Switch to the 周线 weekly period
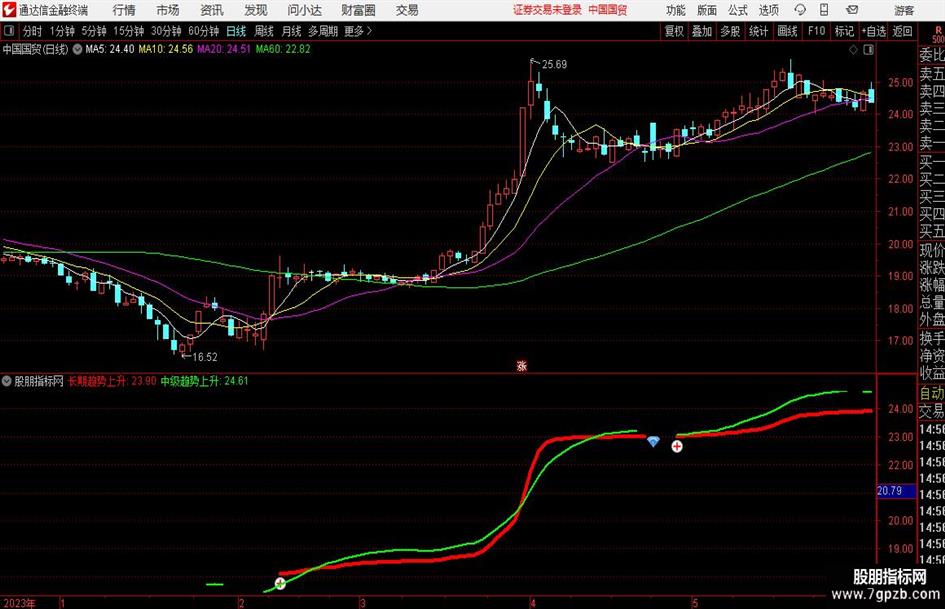945x609 pixels. coord(264,31)
